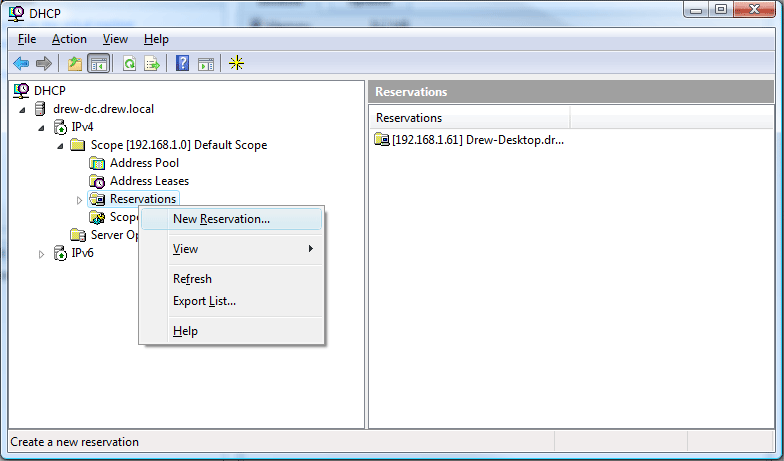Expand the IPv6 tree node
Screen dimensions: 784x461
coord(41,254)
